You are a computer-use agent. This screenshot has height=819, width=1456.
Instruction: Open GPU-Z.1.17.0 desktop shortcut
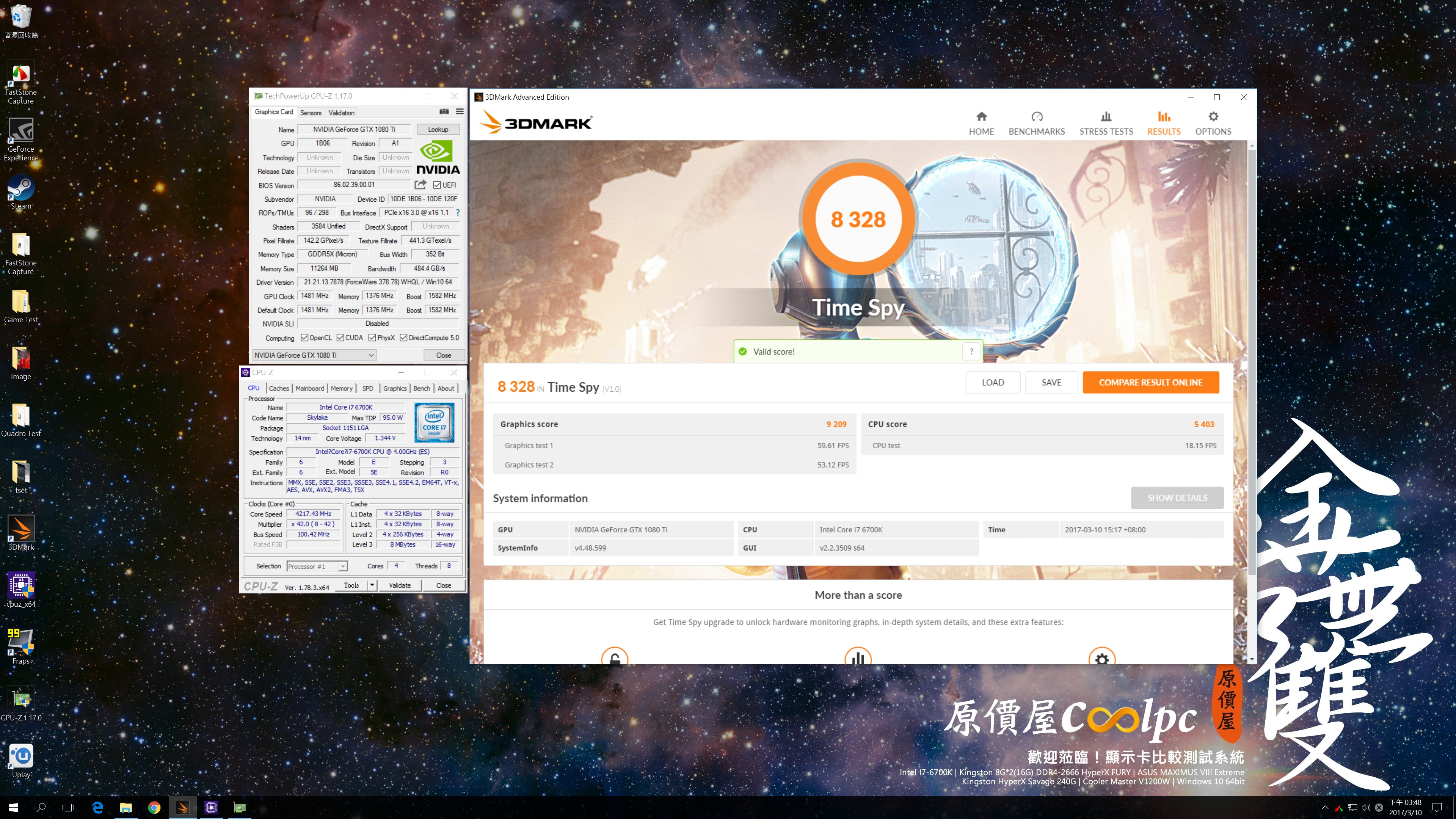(21, 704)
